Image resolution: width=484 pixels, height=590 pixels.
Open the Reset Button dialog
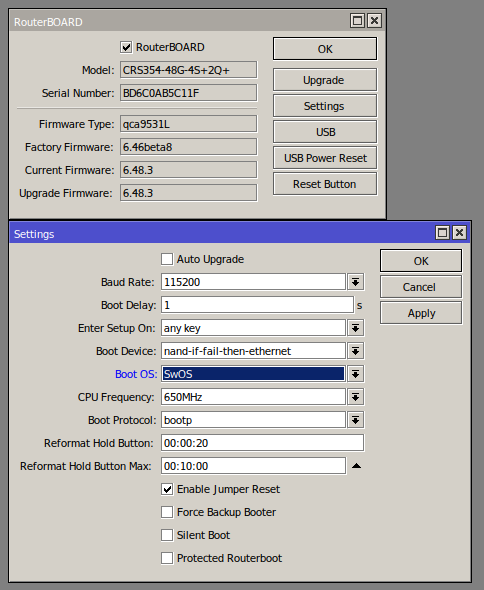click(325, 184)
